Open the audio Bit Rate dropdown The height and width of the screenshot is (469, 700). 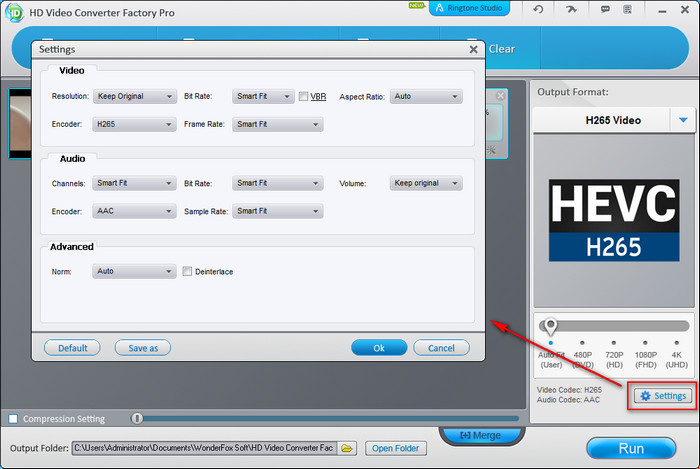tap(277, 183)
